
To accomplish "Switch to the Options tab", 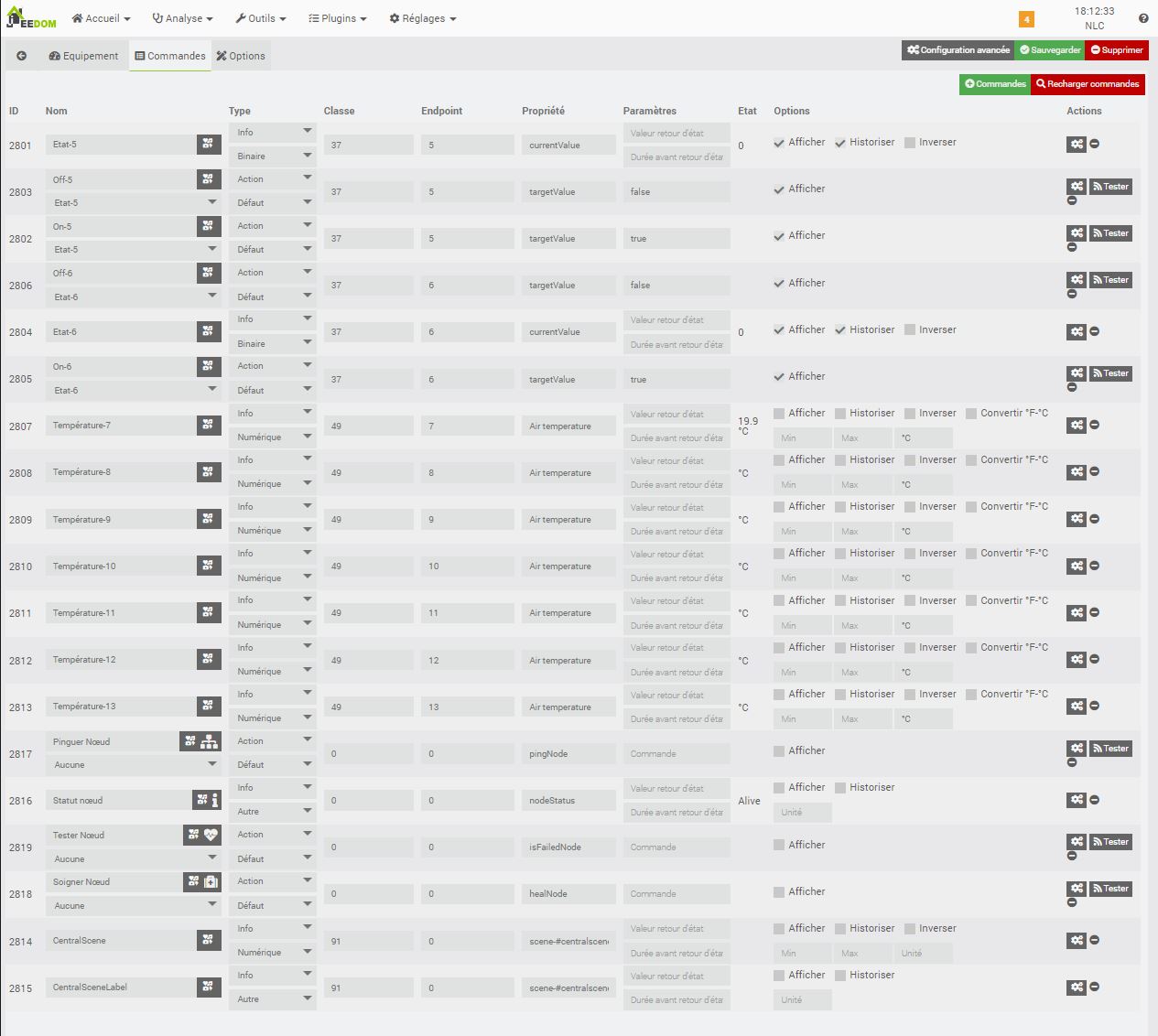I will point(241,56).
